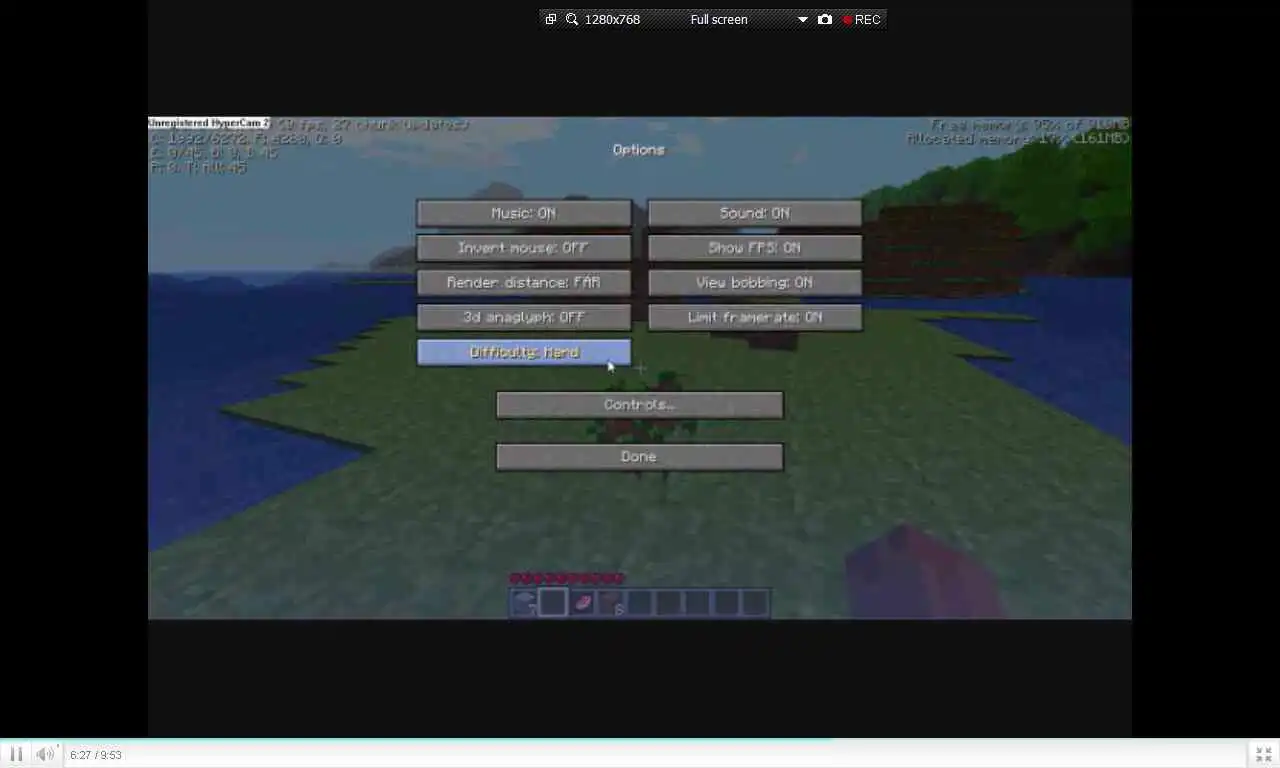Toggle Invert mouse: OFF option
The width and height of the screenshot is (1280, 768).
(x=524, y=248)
